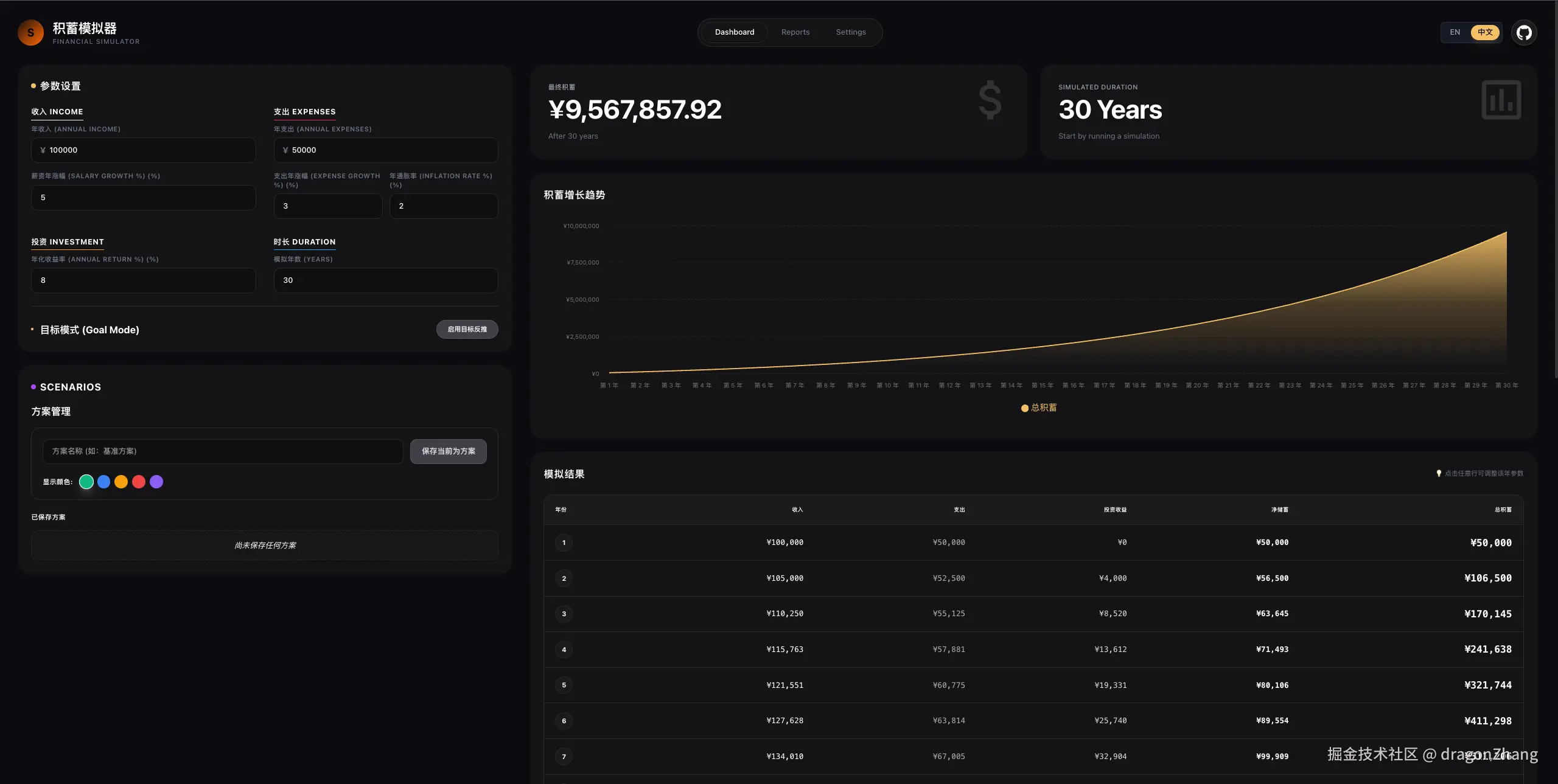Click year 5 number badge in results table
Viewport: 1558px width, 784px height.
pyautogui.click(x=564, y=685)
